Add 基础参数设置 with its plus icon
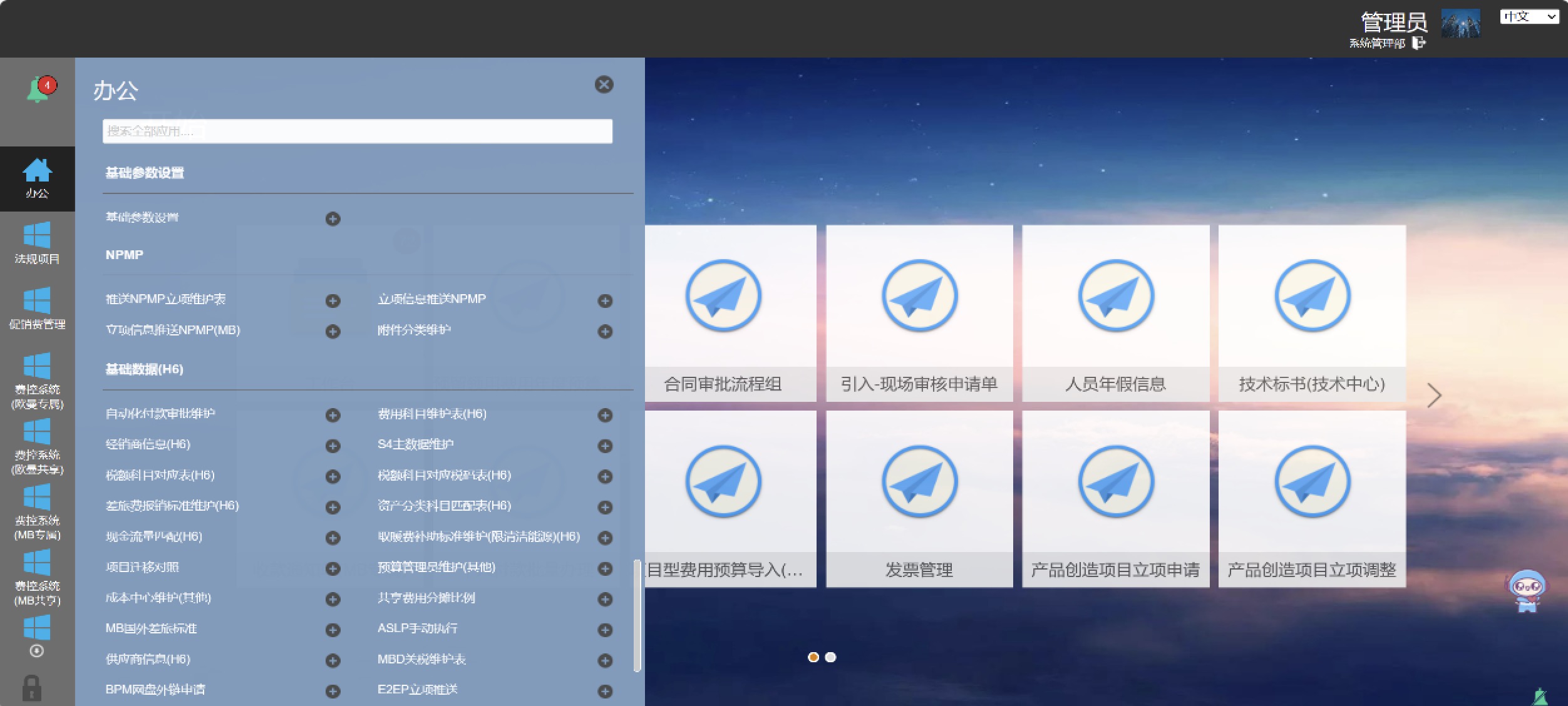 tap(333, 218)
